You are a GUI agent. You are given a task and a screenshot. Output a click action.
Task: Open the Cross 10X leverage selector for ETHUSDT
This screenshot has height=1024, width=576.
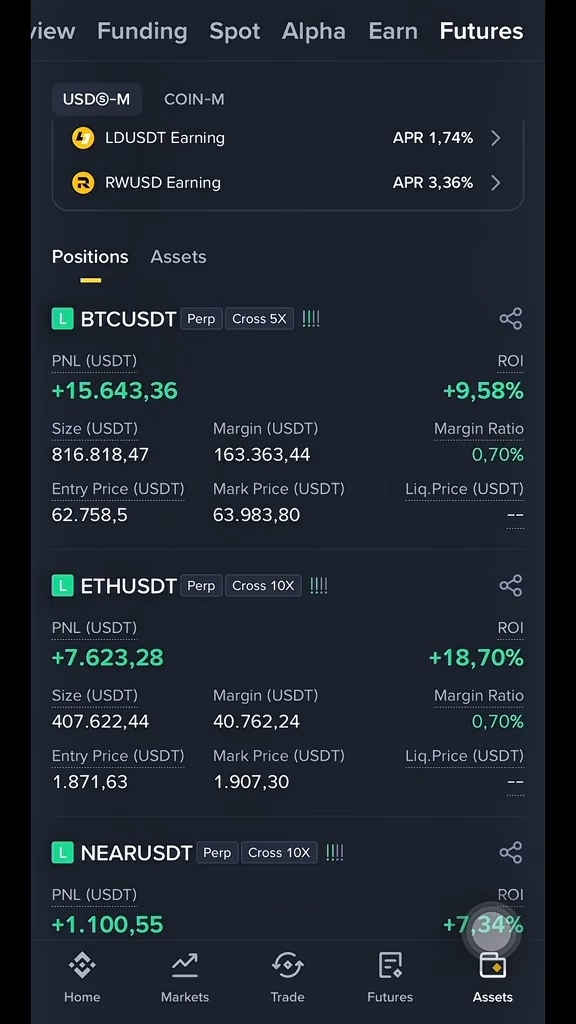[x=263, y=586]
